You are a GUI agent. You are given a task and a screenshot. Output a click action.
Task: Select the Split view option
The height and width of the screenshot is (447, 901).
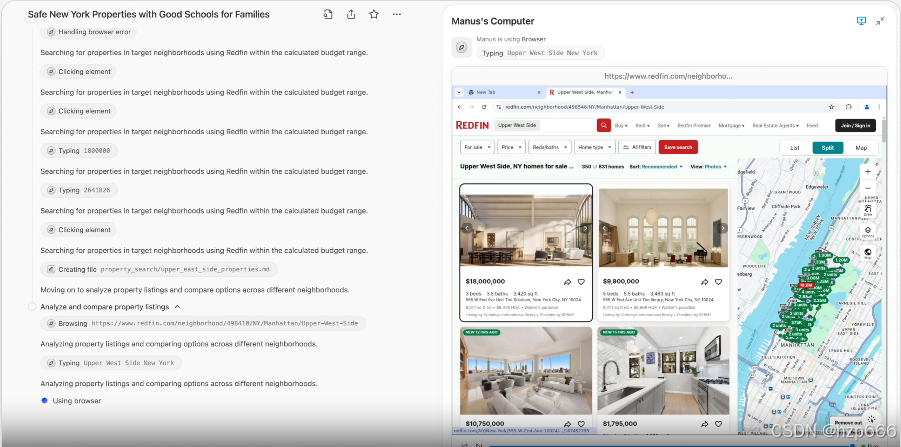[827, 147]
